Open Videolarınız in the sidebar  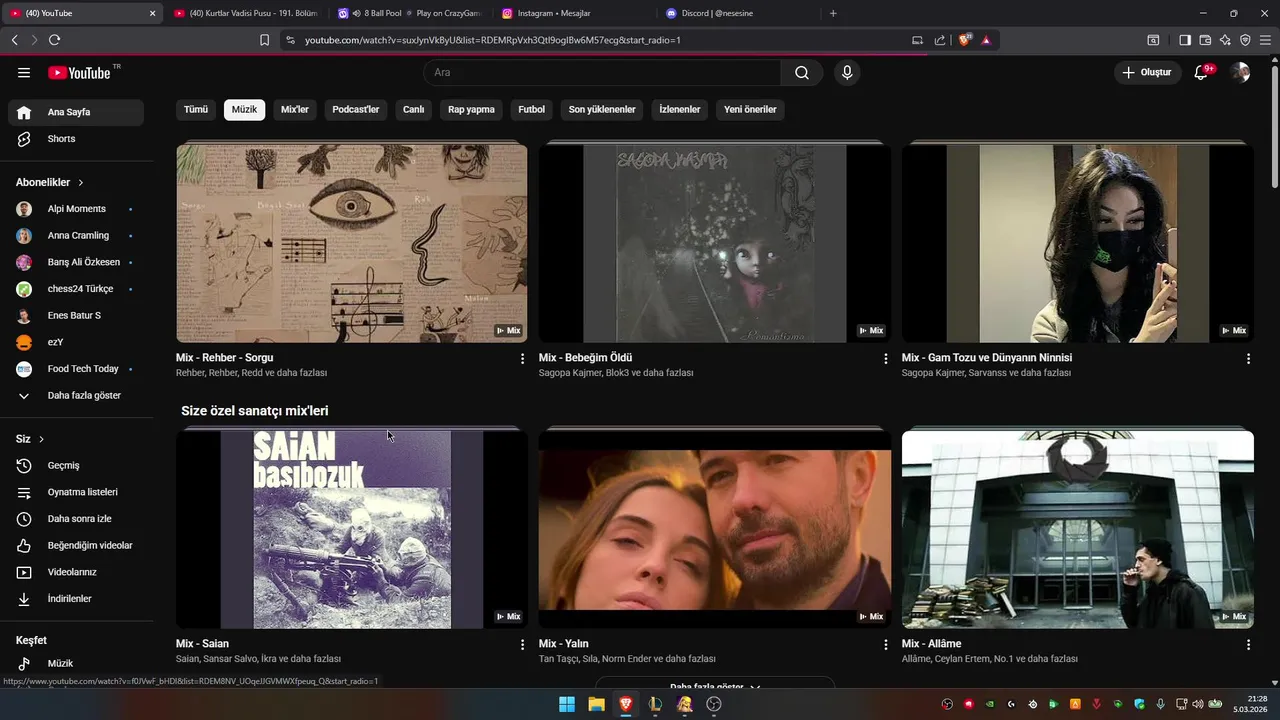click(x=76, y=572)
